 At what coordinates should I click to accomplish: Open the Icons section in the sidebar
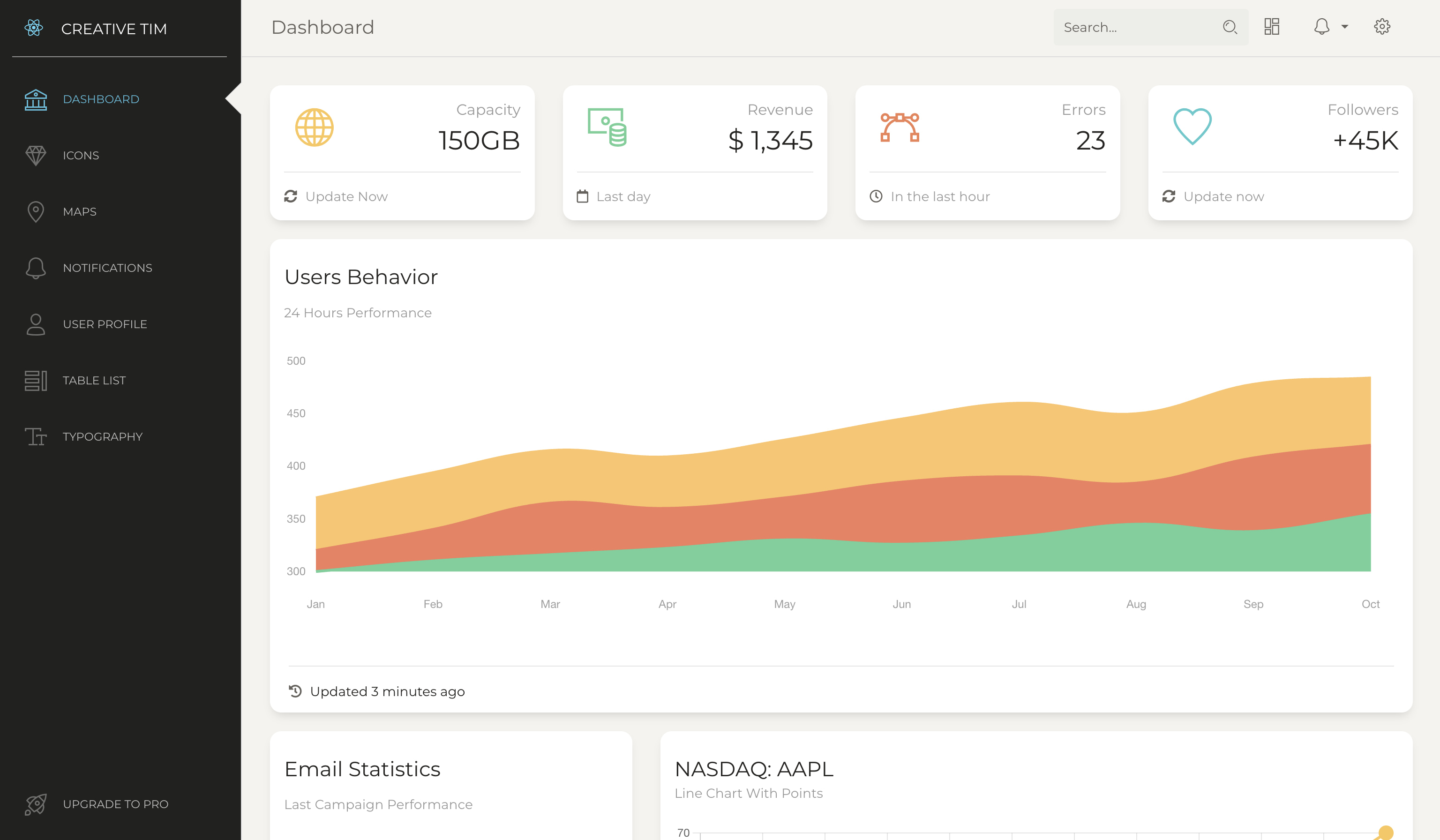(80, 155)
